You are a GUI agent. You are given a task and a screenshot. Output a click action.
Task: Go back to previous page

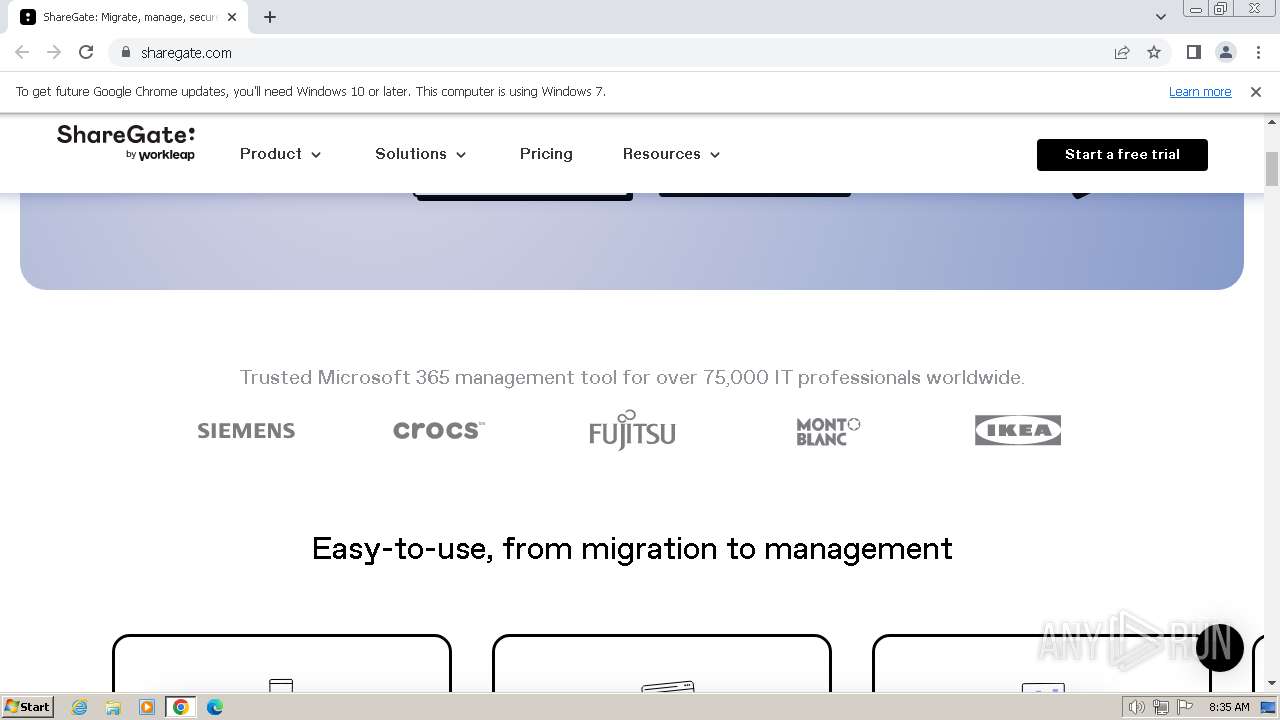click(22, 52)
